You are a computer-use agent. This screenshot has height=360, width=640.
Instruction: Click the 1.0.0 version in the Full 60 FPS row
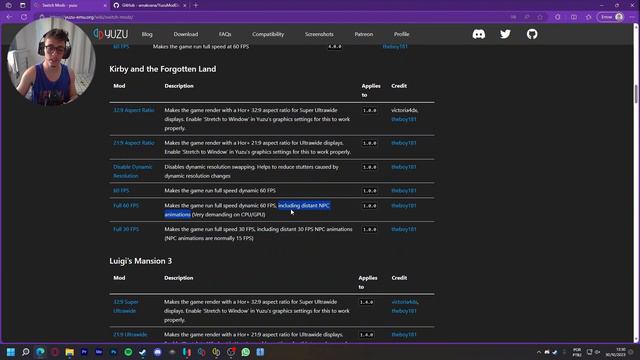369,206
